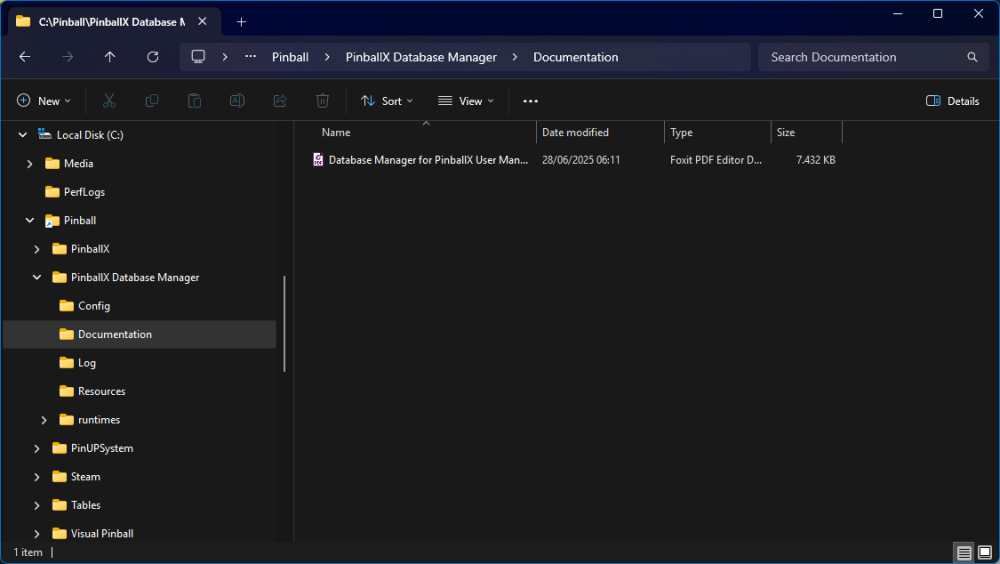Add a new tab with plus button

[241, 22]
